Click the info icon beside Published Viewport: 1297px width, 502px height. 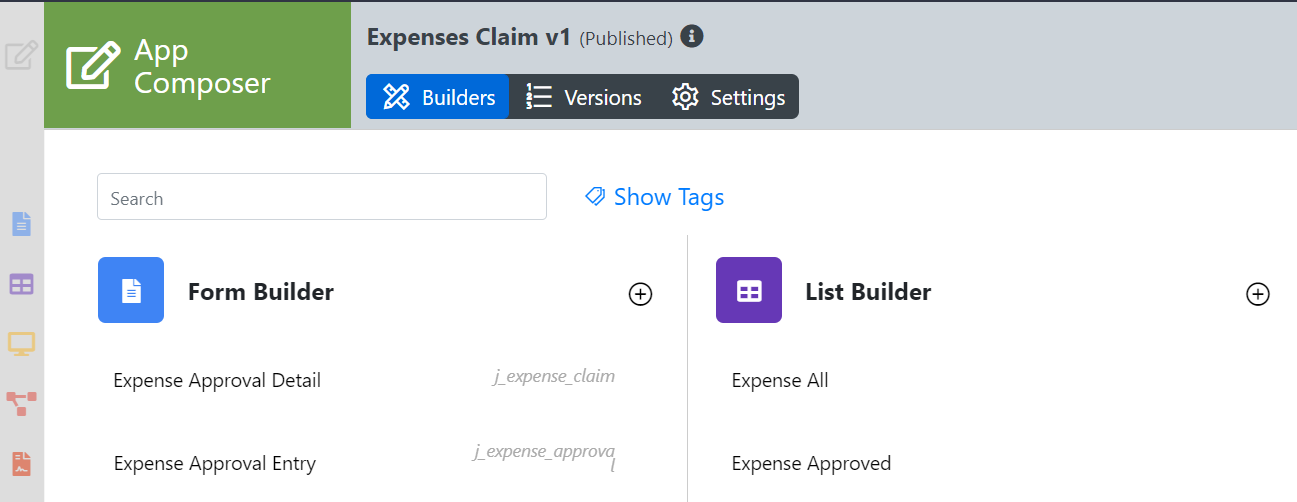tap(692, 37)
